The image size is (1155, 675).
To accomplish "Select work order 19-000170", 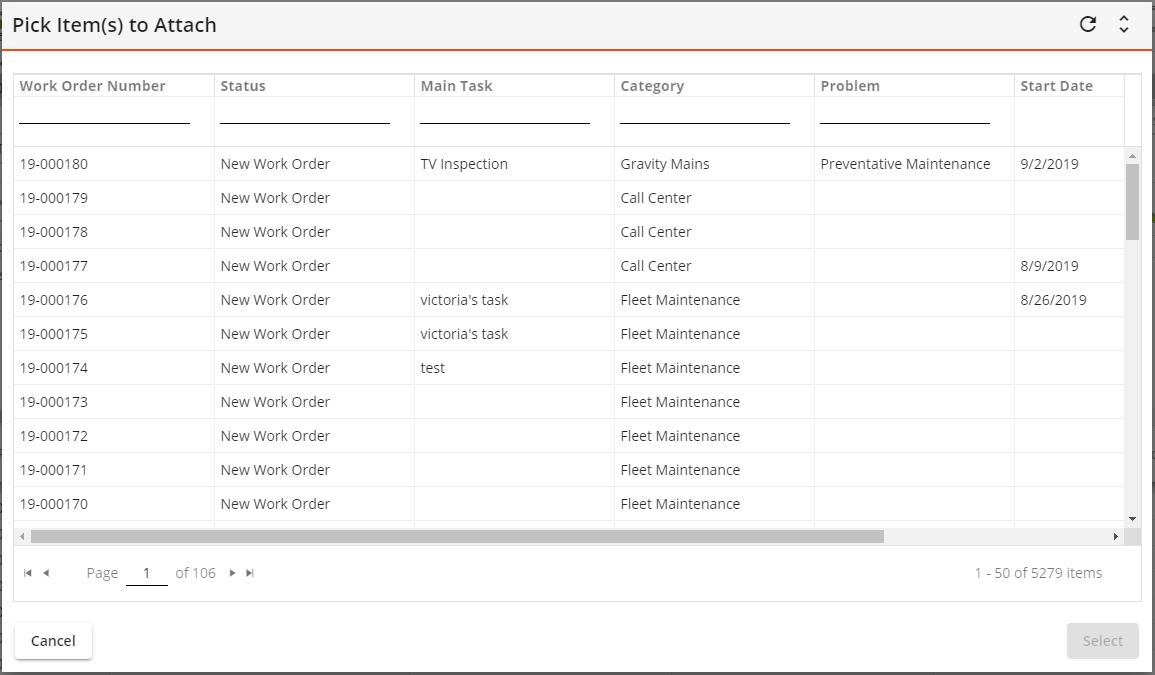I will click(x=54, y=503).
